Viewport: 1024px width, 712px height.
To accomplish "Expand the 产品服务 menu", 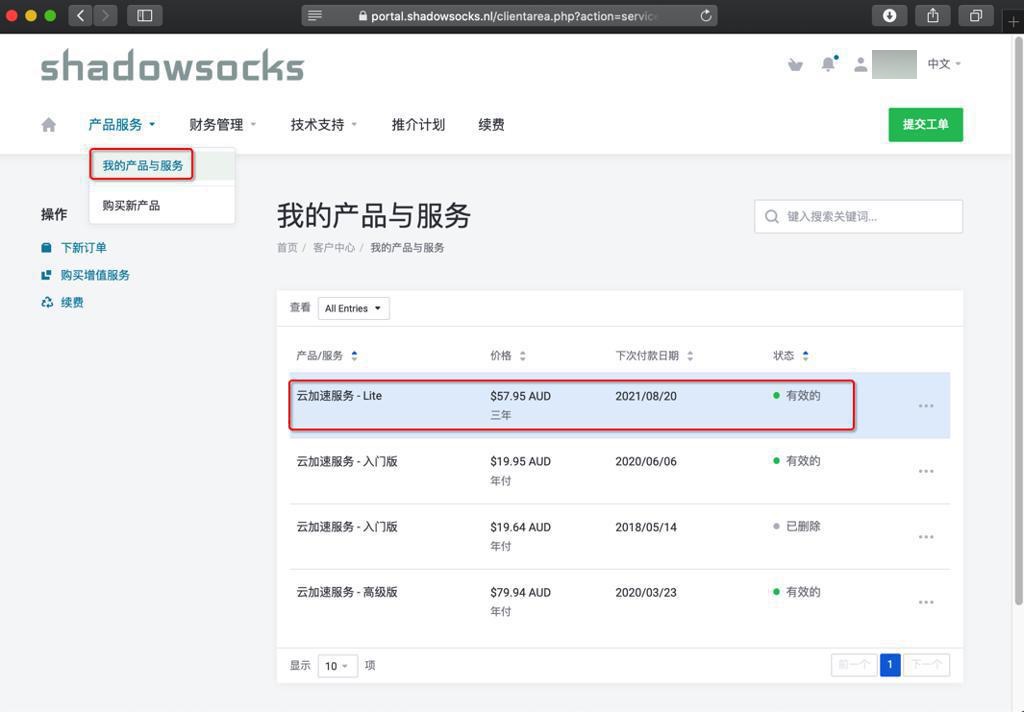I will [121, 124].
